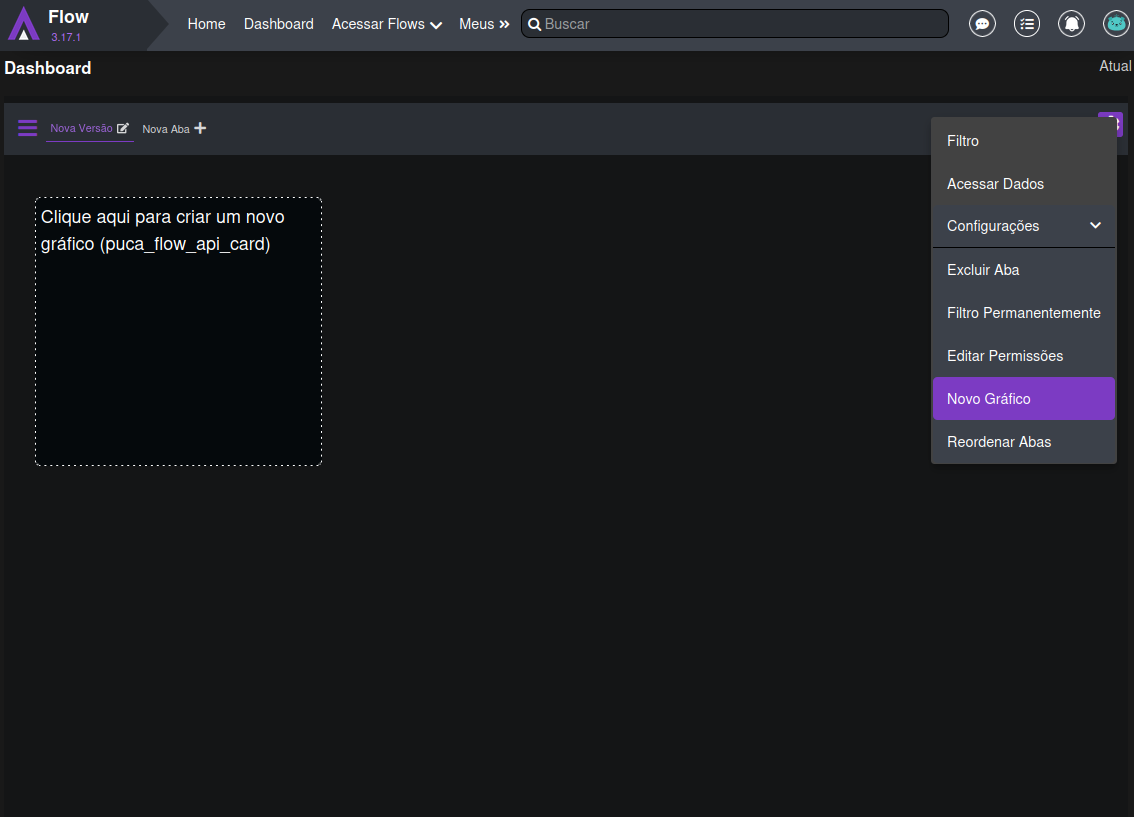Select the Filtro menu option
Screen dimensions: 1134x817
coord(1023,141)
